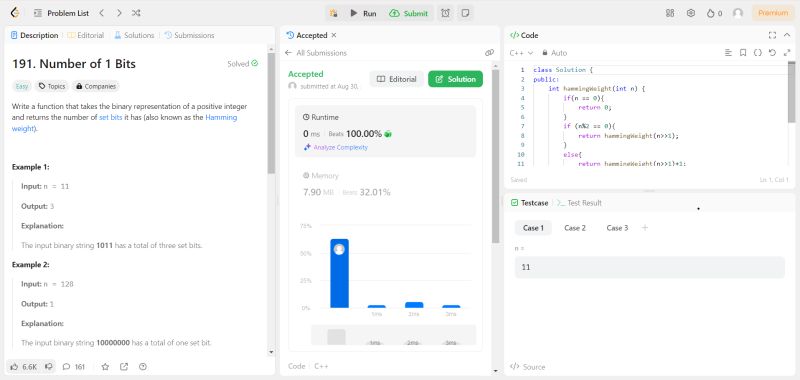Viewport: 800px width, 380px height.
Task: Dislike the problem with thumbs down
Action: tap(49, 366)
